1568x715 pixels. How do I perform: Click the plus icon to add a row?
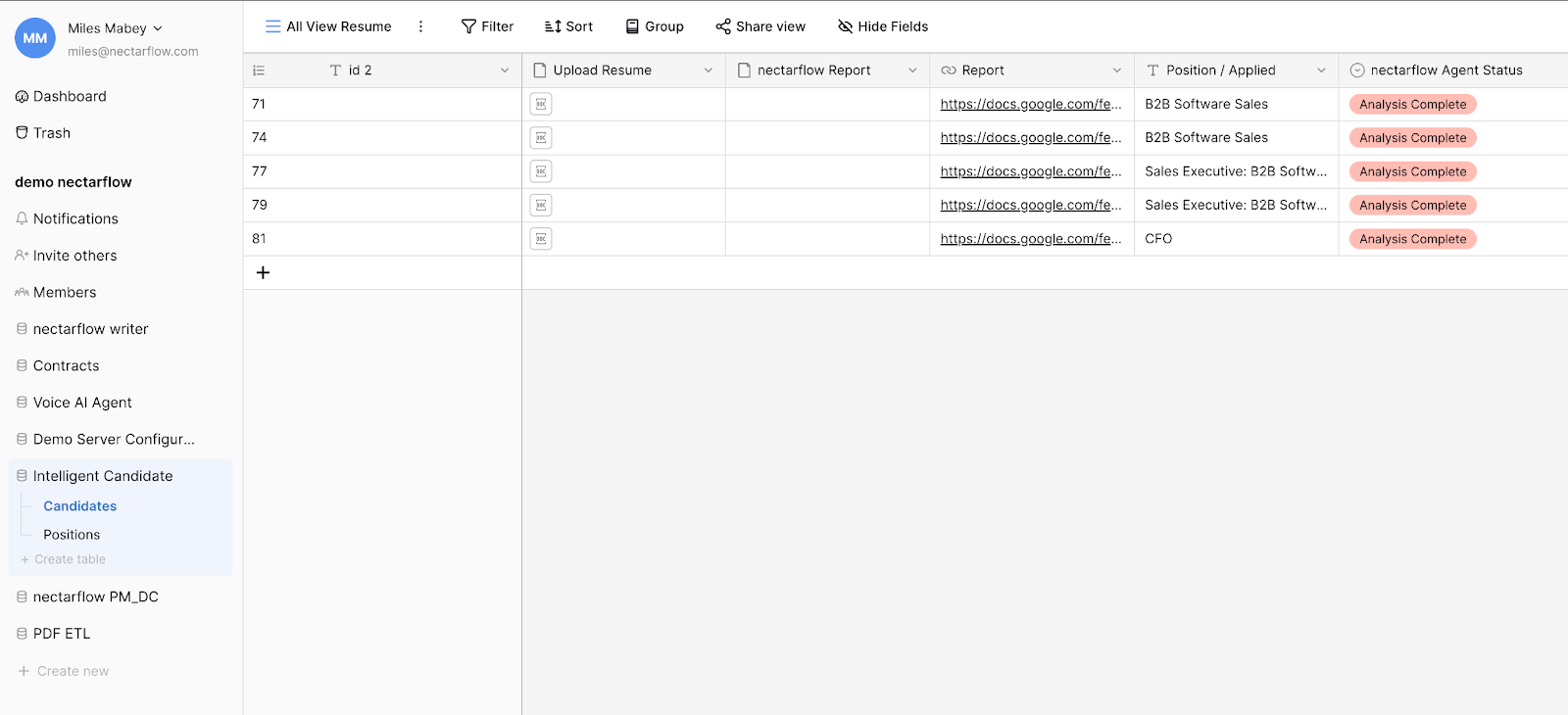(x=263, y=272)
